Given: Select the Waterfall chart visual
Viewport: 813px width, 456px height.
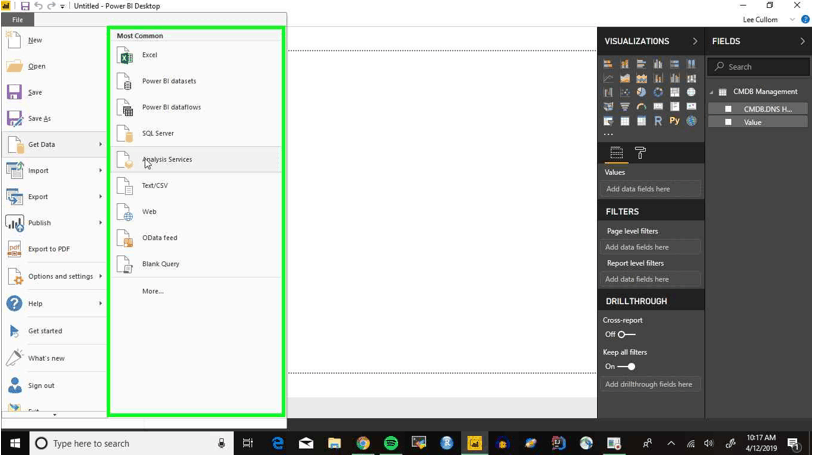Looking at the screenshot, I should [x=608, y=92].
